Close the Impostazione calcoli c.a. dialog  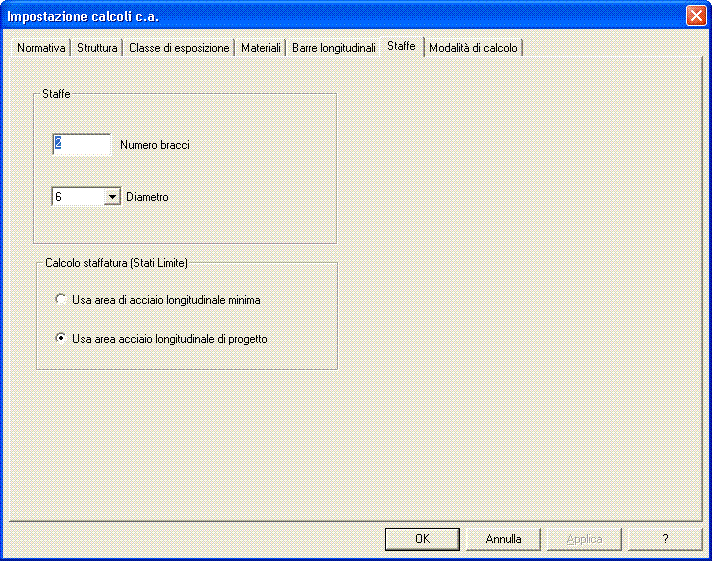pos(695,16)
